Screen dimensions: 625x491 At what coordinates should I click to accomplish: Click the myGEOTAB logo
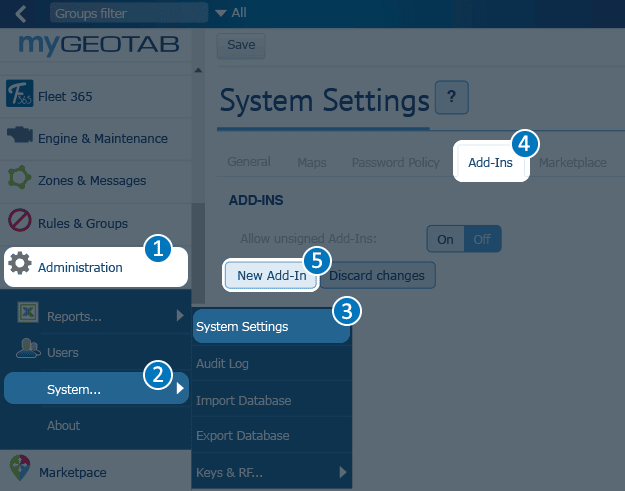(98, 45)
